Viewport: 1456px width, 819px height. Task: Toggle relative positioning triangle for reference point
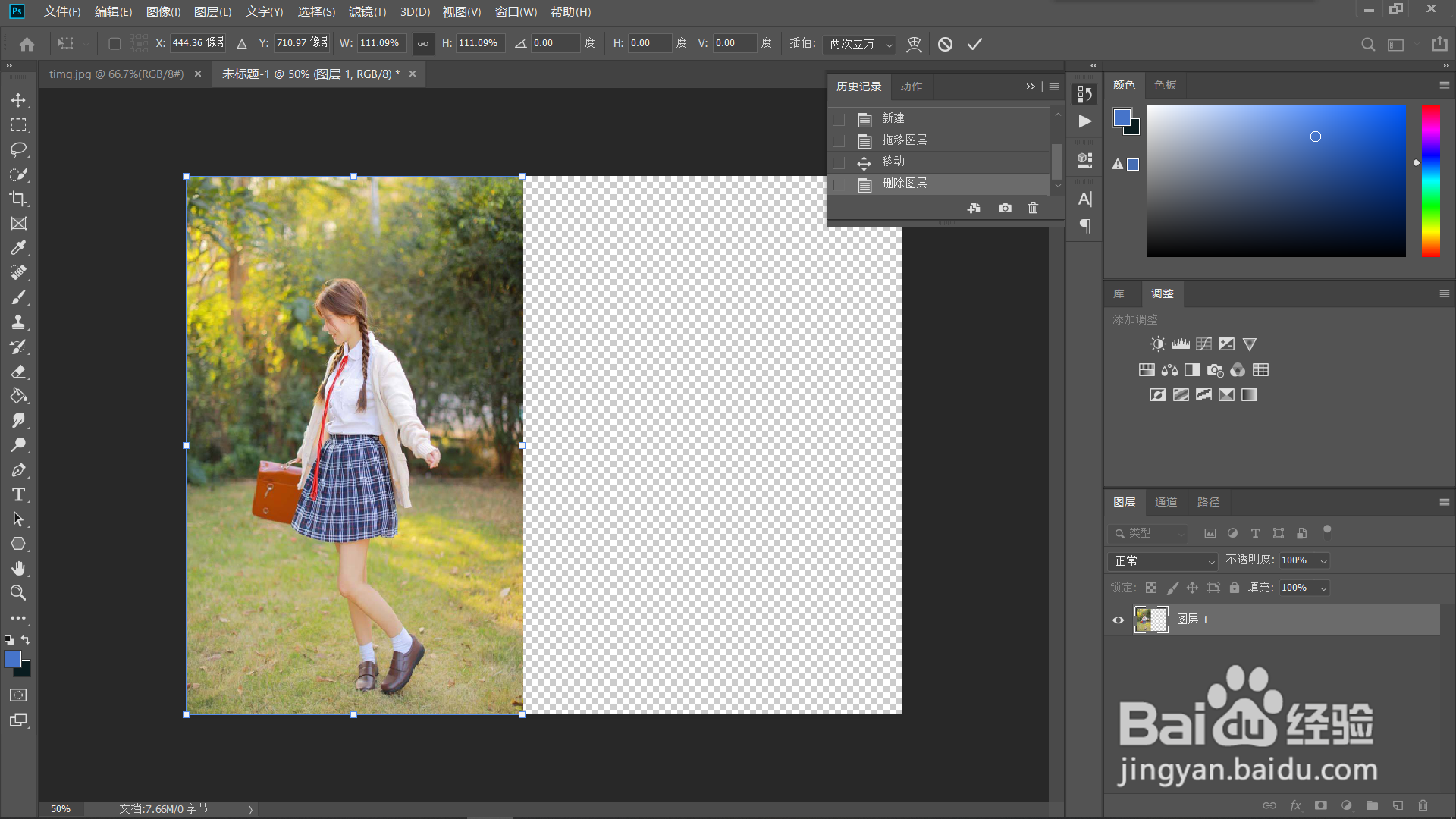click(x=242, y=44)
